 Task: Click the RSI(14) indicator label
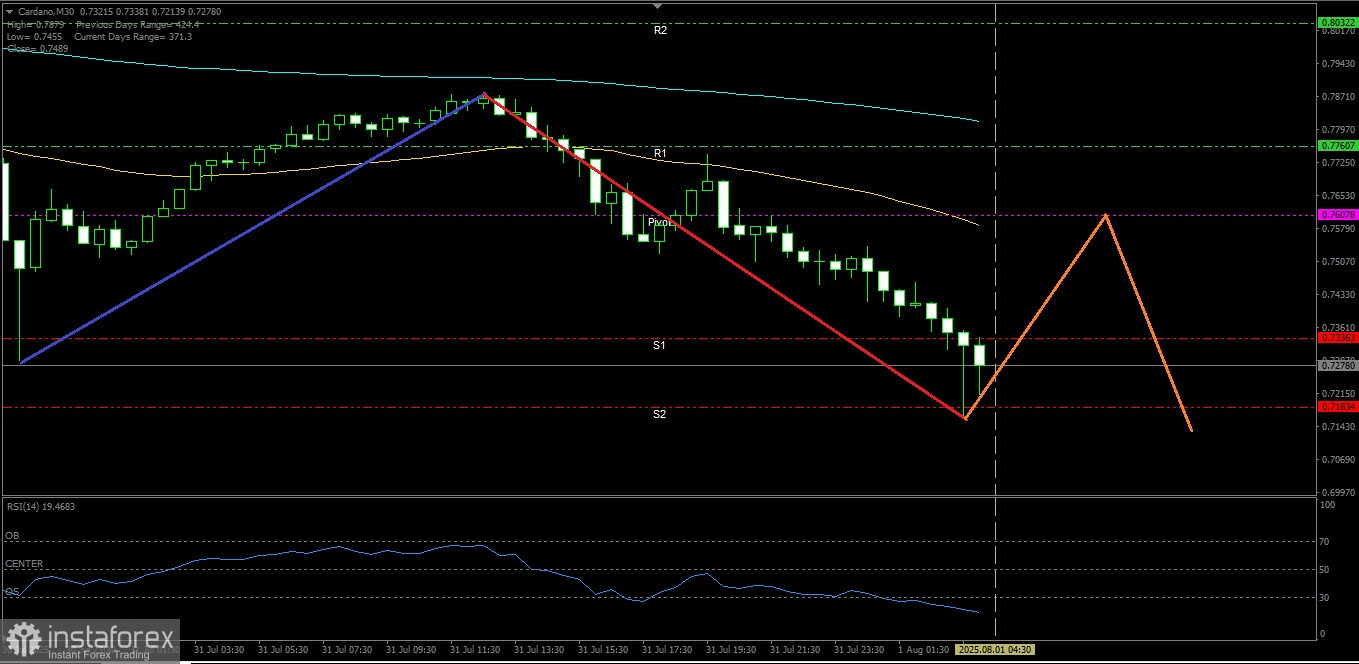pos(40,507)
